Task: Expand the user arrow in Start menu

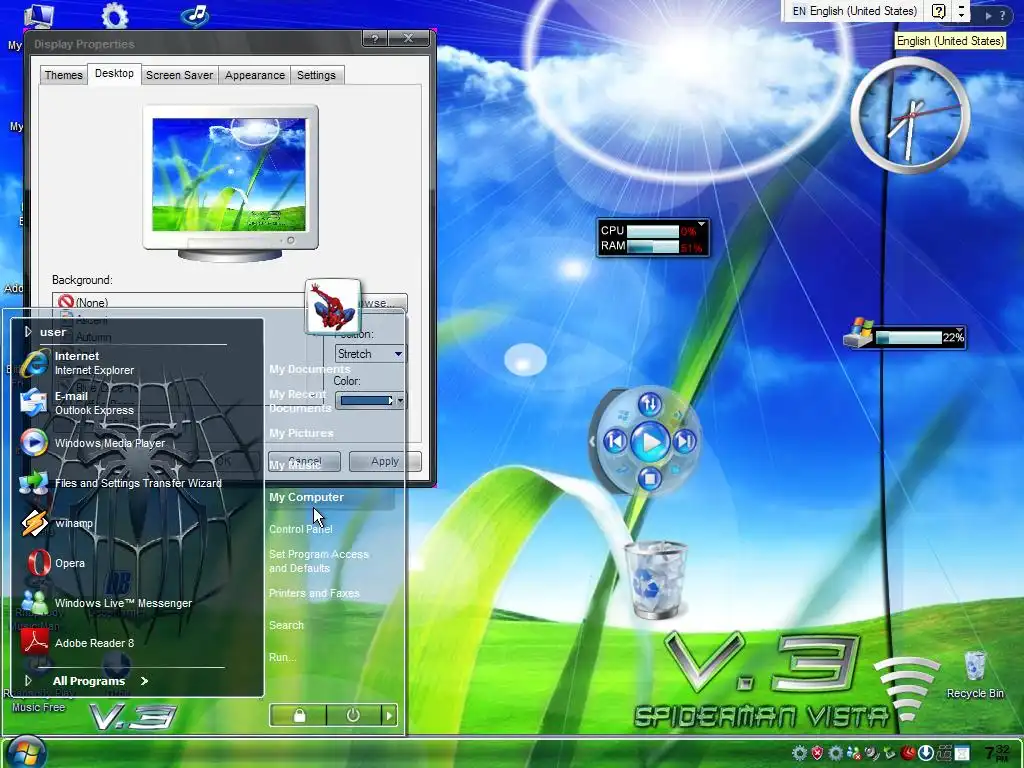Action: click(28, 332)
